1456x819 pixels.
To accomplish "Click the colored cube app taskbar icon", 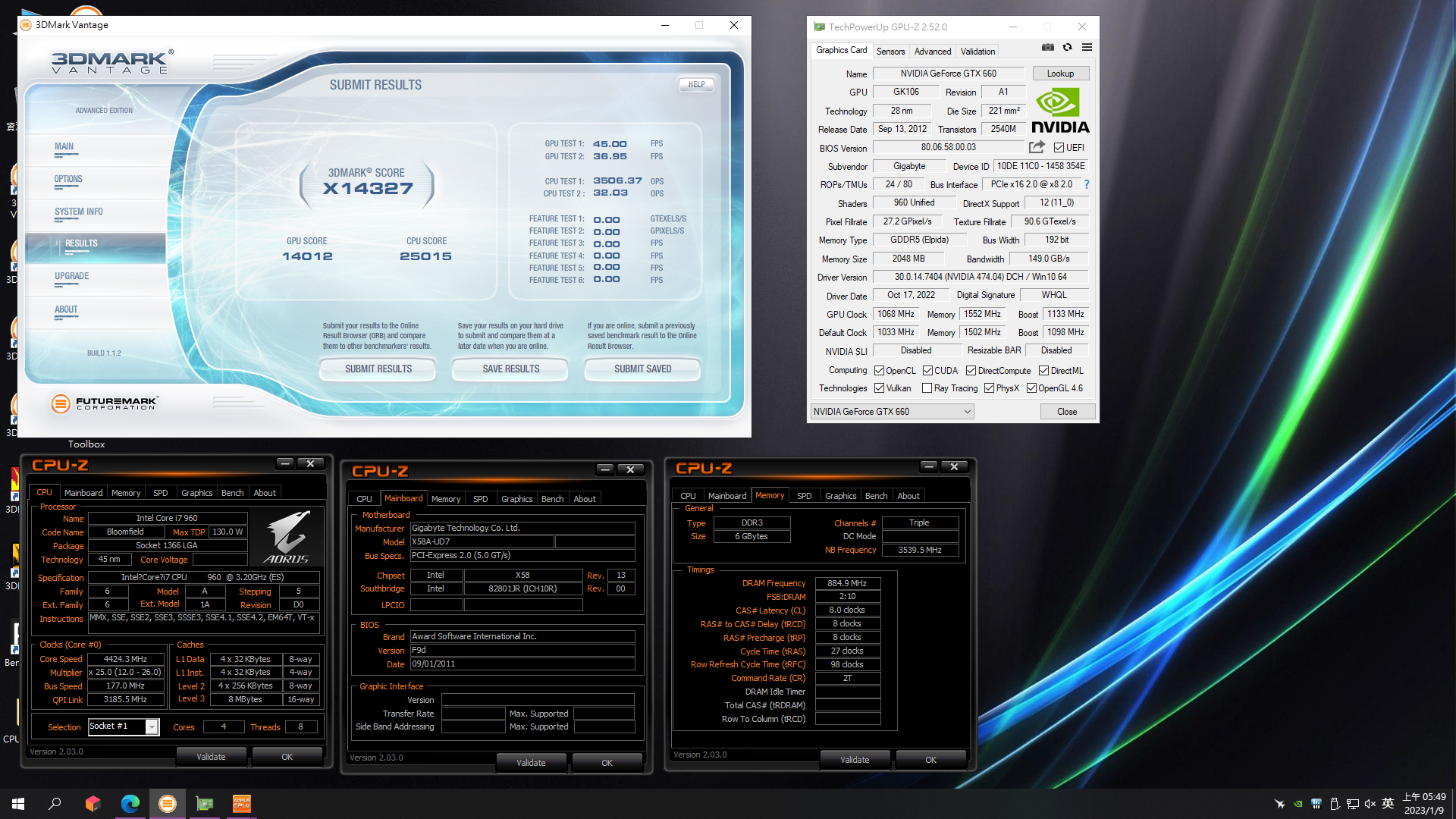I will pyautogui.click(x=93, y=804).
